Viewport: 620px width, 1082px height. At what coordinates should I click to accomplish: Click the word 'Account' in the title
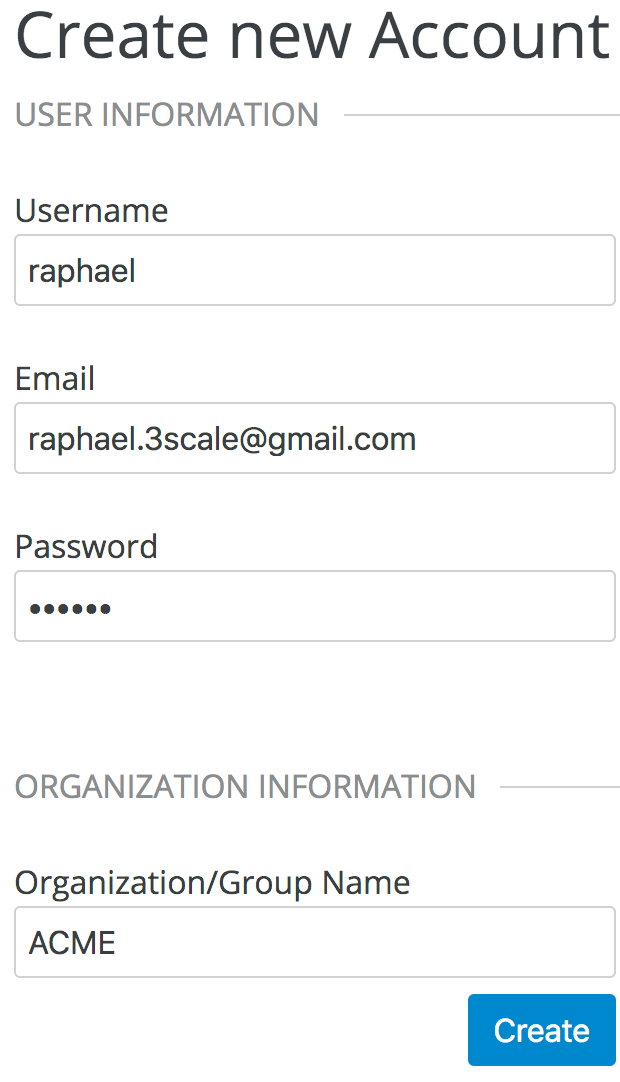[x=489, y=36]
